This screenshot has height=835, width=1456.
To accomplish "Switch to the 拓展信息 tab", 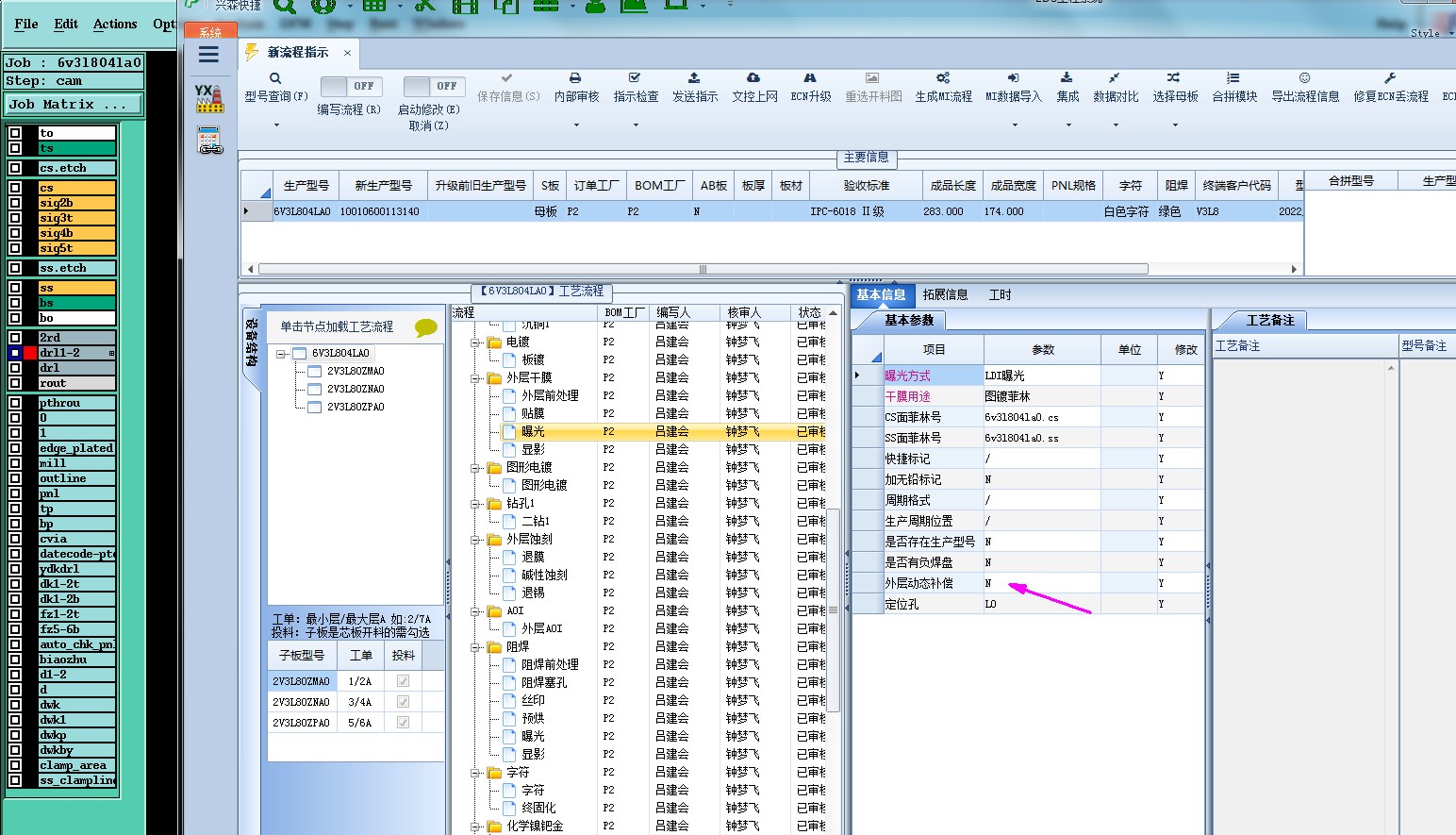I will point(945,294).
